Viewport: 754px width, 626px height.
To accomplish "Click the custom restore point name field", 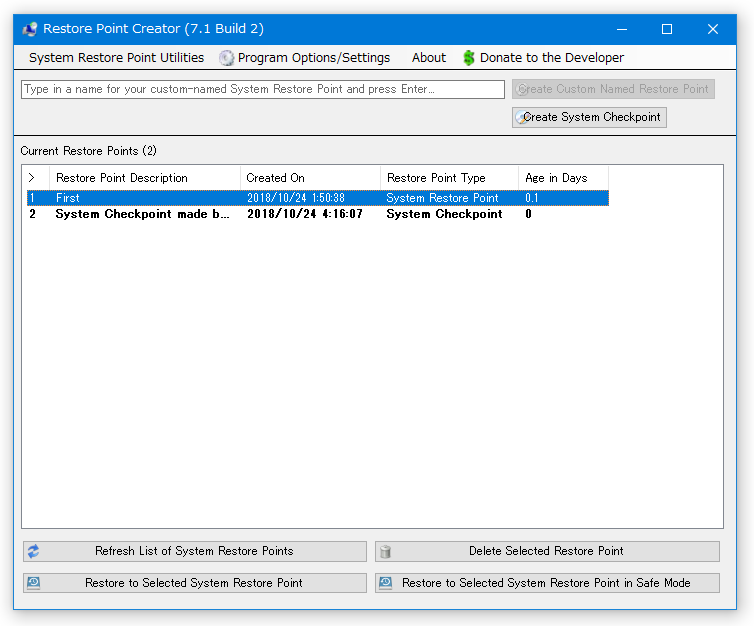I will point(263,89).
